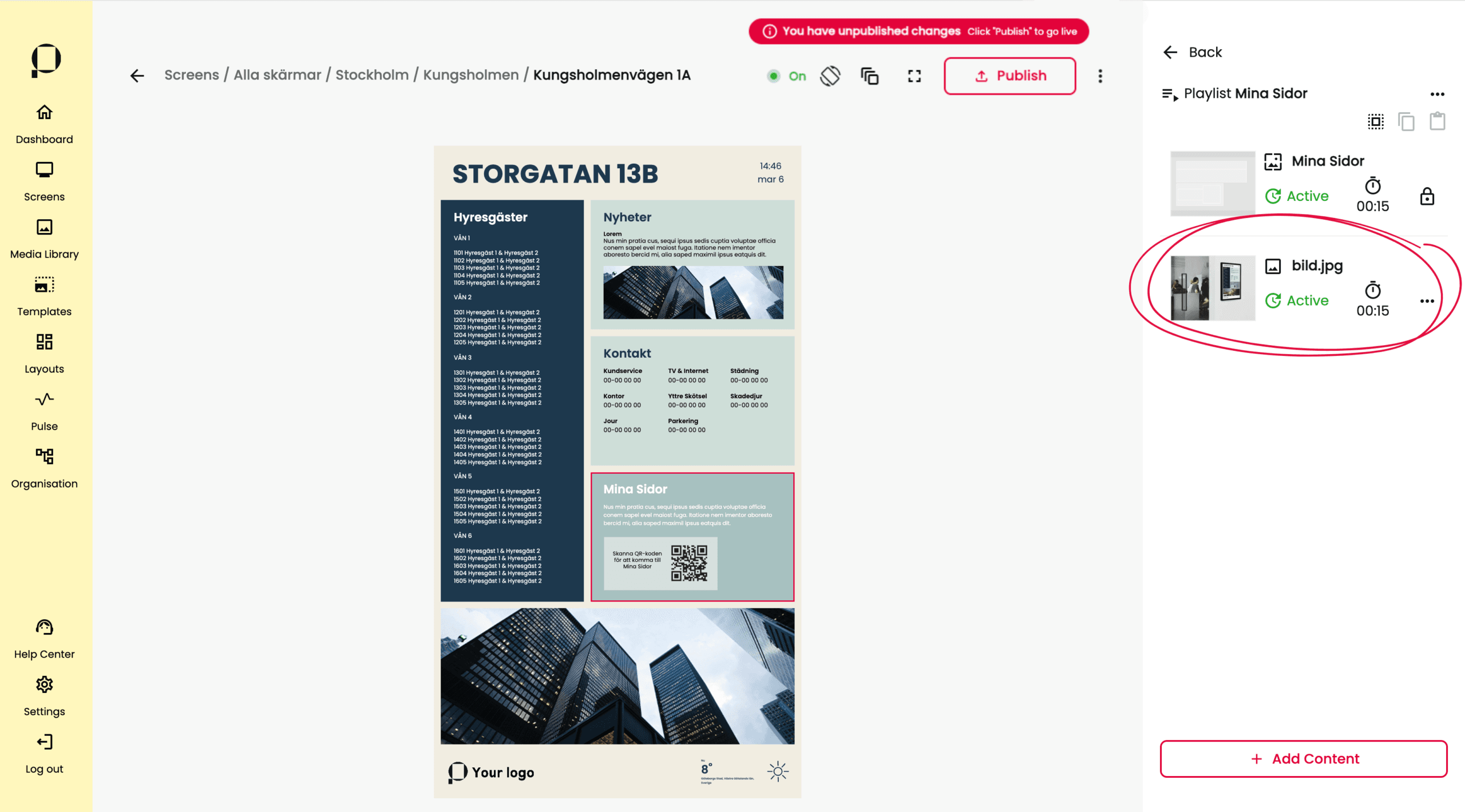Click the select-all items icon in playlist
This screenshot has height=812, width=1465.
(x=1376, y=121)
